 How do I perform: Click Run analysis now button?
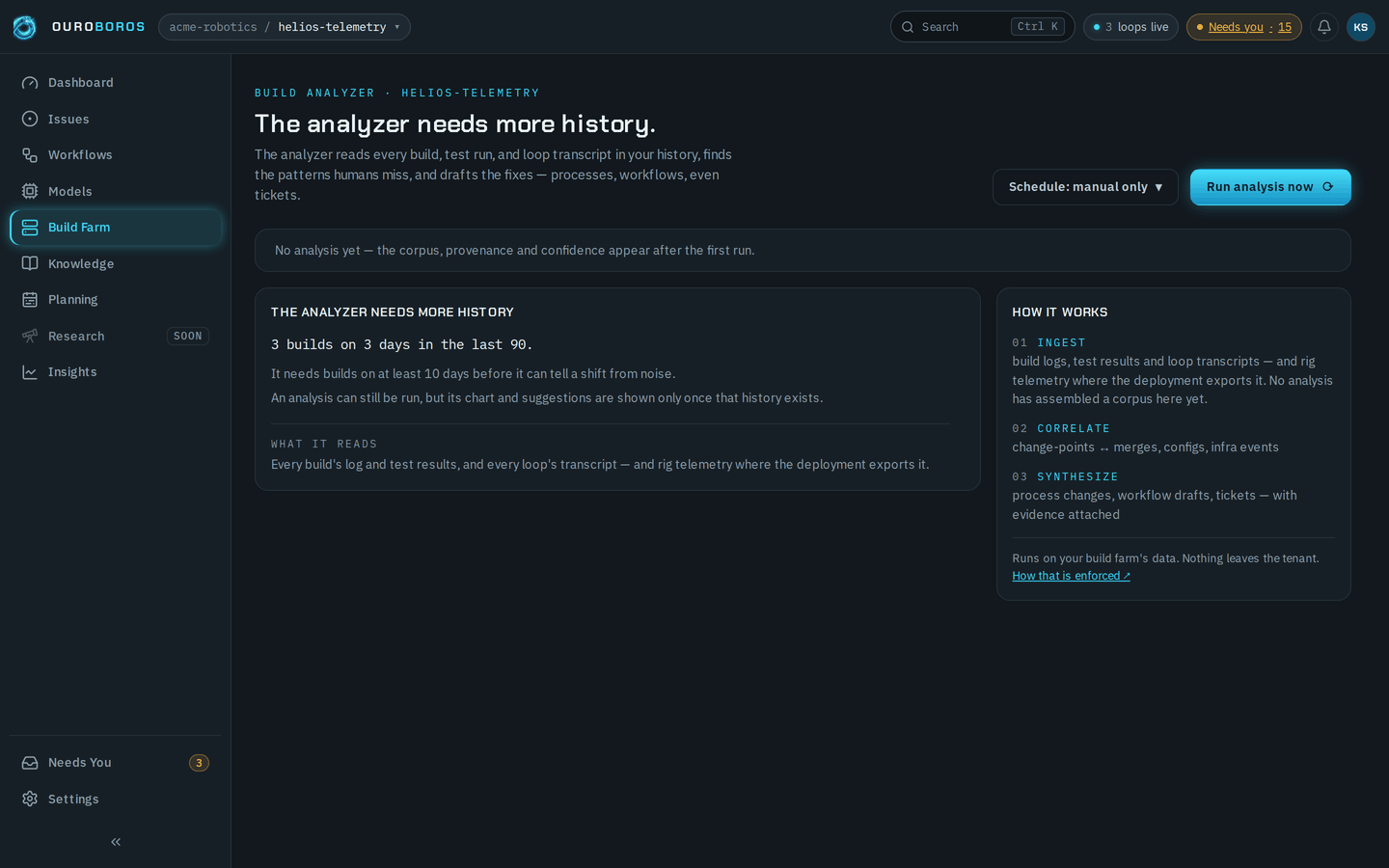click(1270, 187)
